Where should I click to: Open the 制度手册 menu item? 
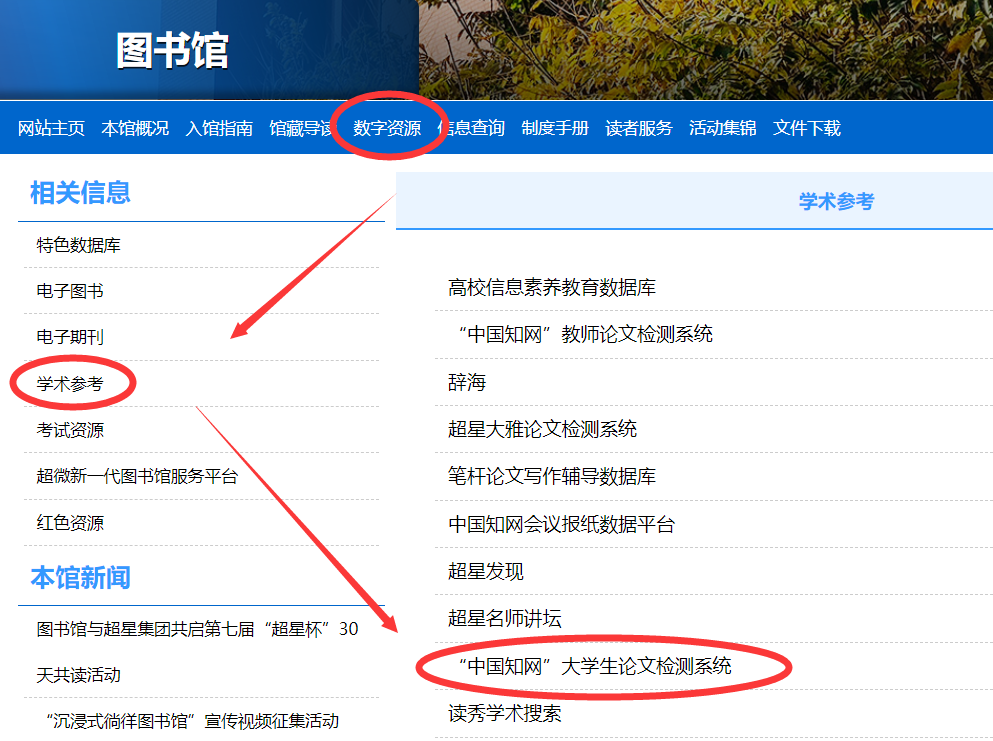point(555,129)
